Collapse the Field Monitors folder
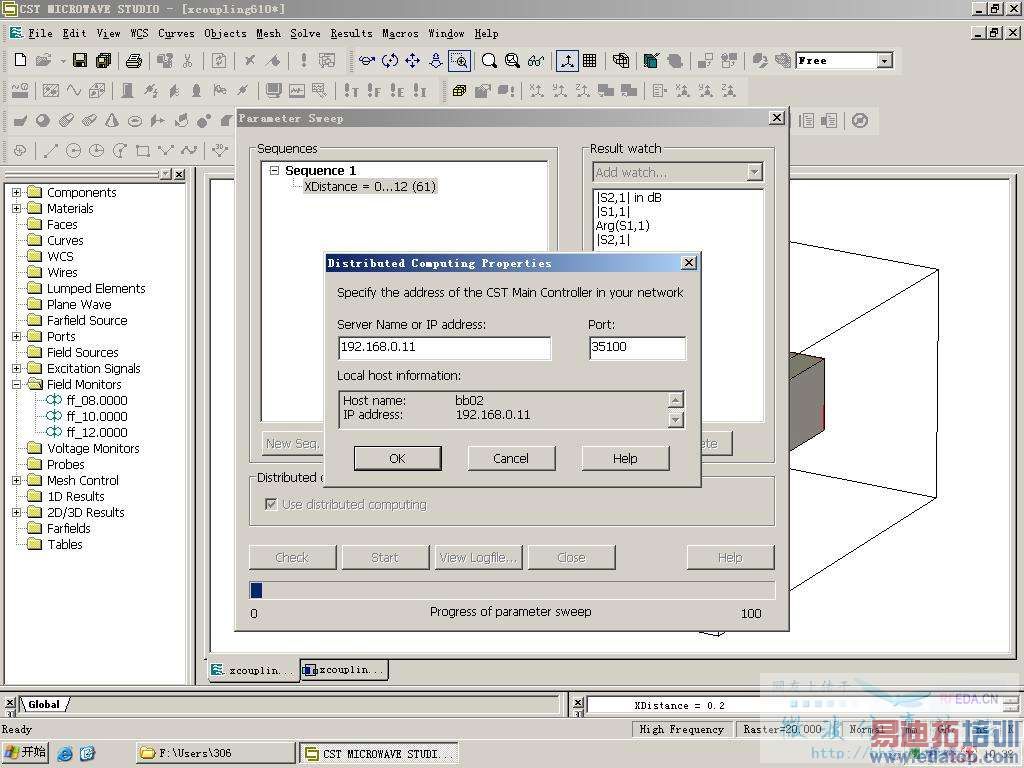Image resolution: width=1024 pixels, height=768 pixels. point(16,385)
